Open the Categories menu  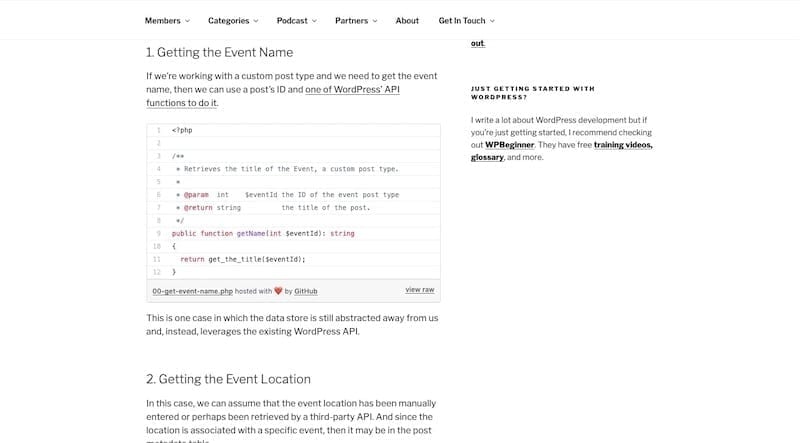click(229, 20)
